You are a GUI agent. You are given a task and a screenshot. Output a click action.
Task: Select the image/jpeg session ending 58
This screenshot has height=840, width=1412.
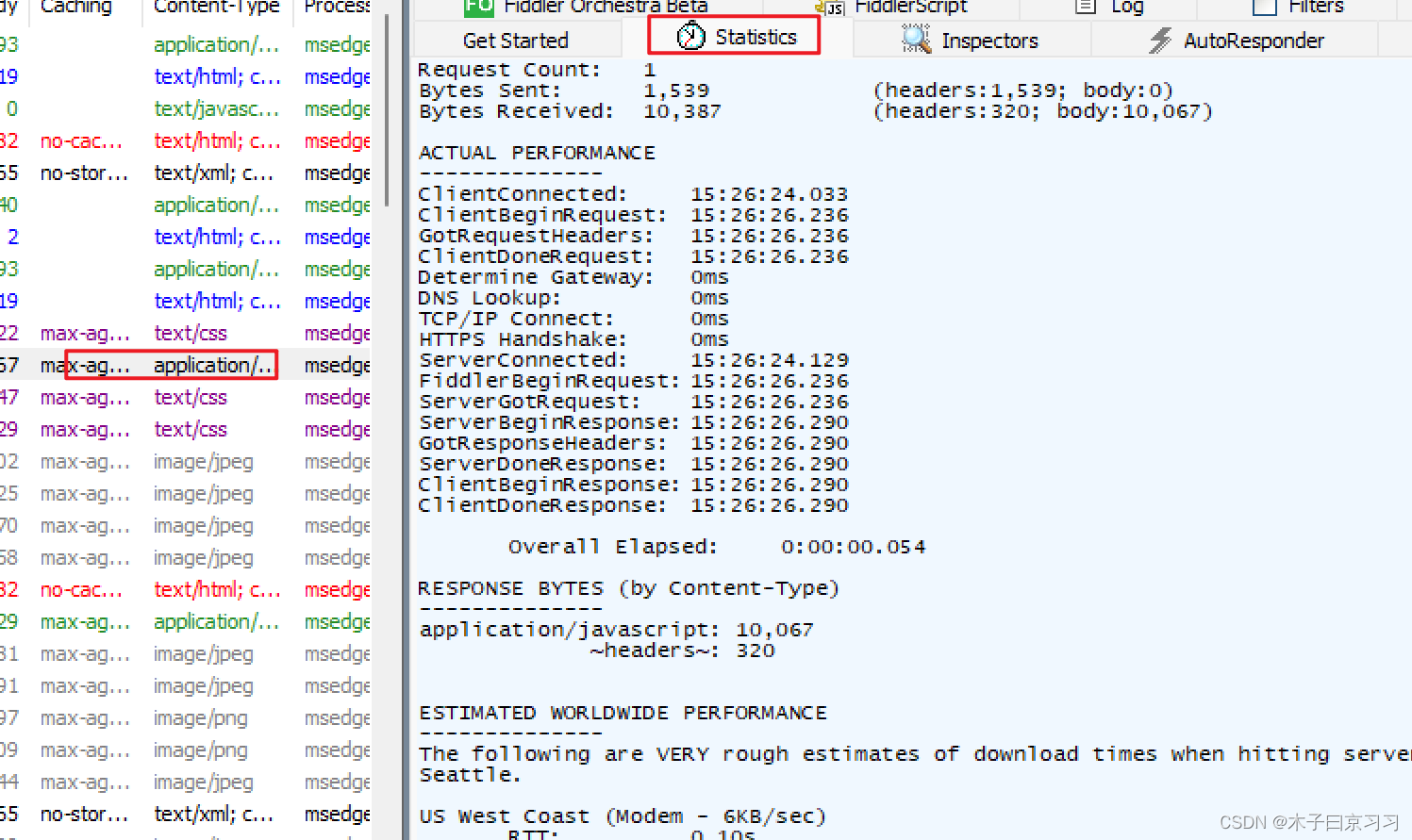pos(186,557)
